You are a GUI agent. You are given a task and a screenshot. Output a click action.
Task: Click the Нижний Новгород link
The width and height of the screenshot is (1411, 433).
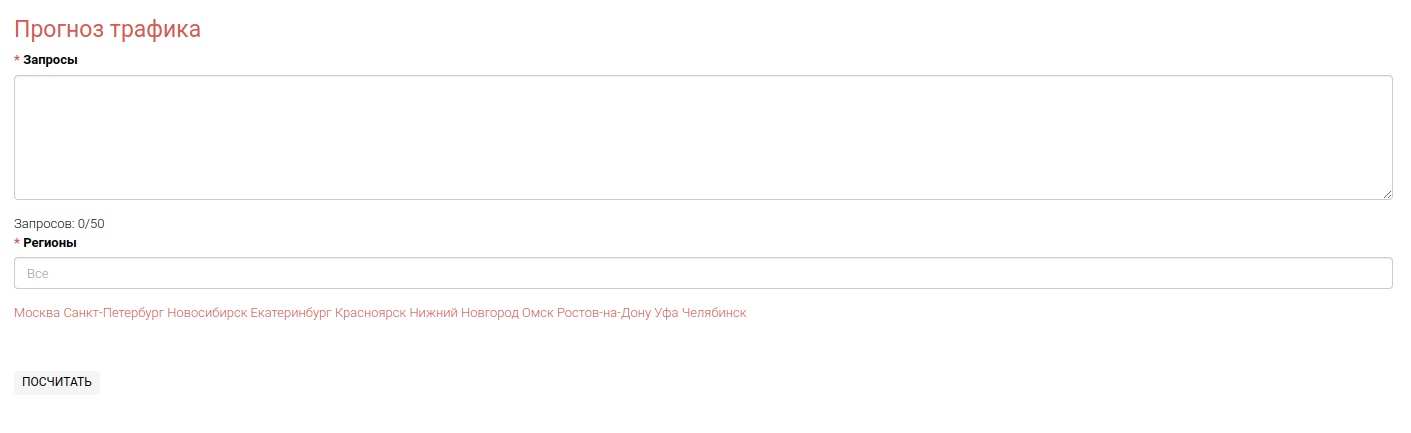click(x=464, y=313)
